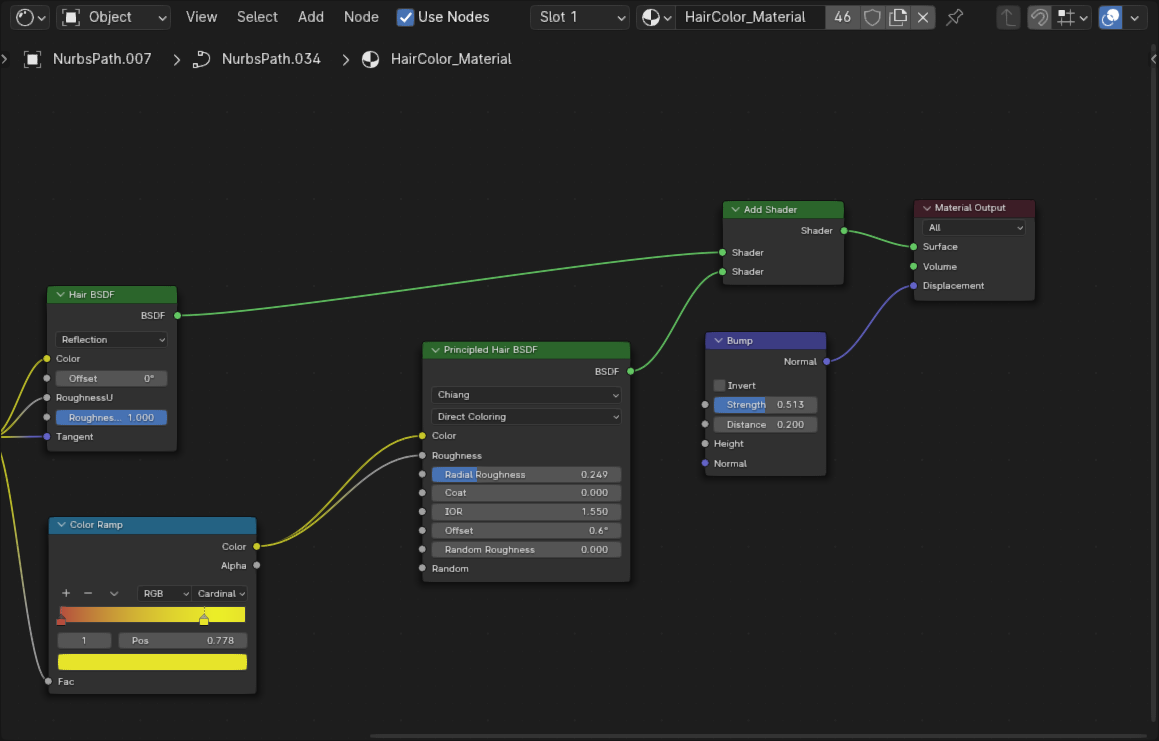Open the Add menu
The height and width of the screenshot is (741, 1159).
coord(310,17)
